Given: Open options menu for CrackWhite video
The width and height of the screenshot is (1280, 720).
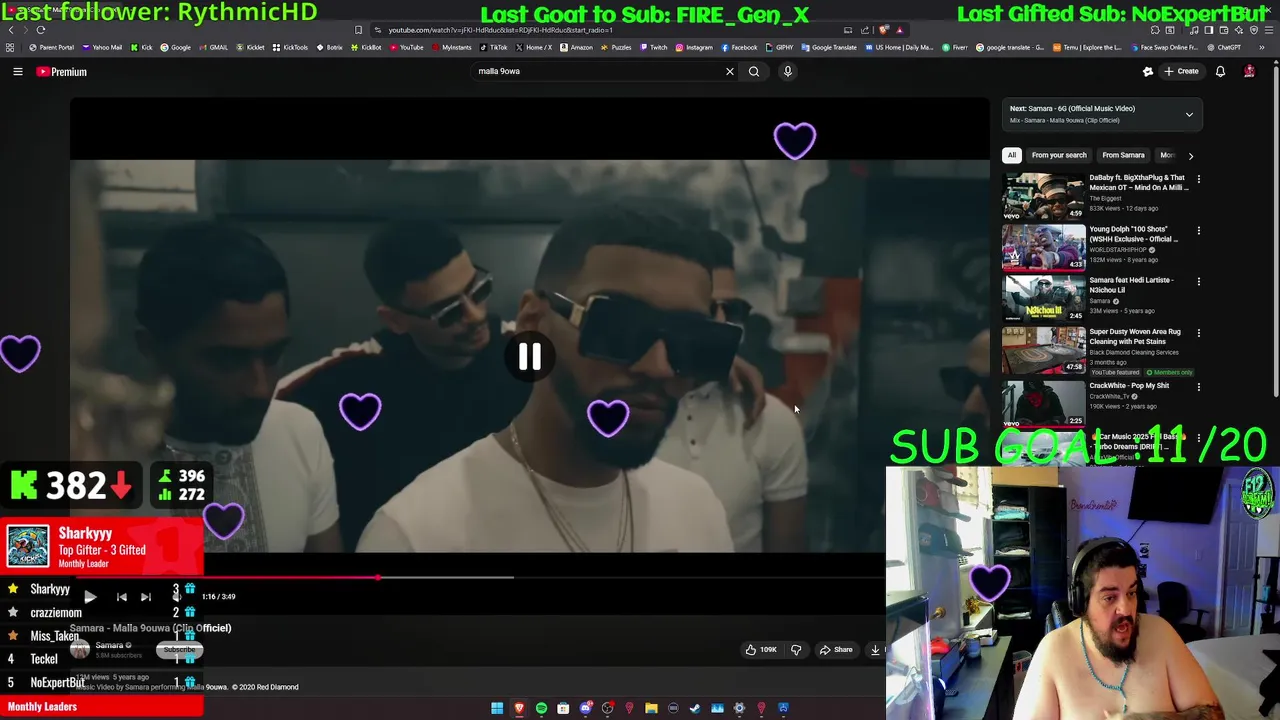Looking at the screenshot, I should (x=1199, y=387).
